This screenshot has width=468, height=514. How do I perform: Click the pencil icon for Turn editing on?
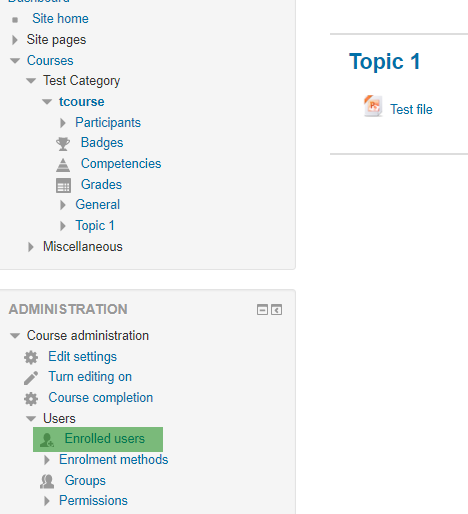(31, 378)
